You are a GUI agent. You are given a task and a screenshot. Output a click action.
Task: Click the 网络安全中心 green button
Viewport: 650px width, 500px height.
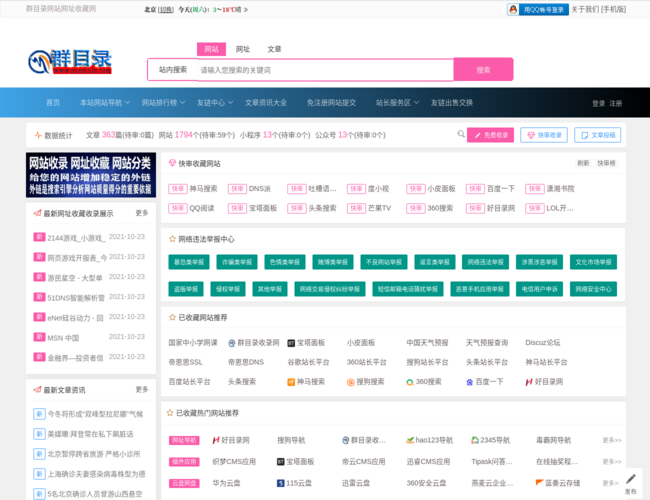pos(593,289)
